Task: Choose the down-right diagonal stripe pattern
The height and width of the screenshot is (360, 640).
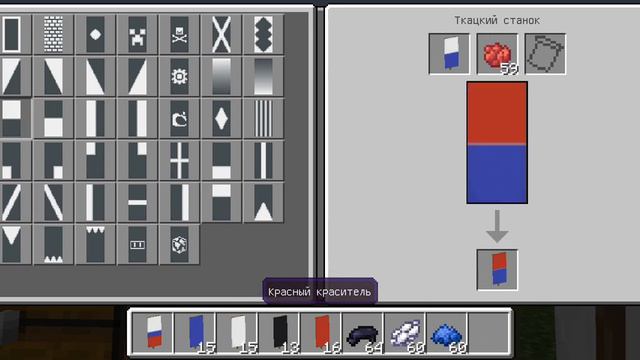Action: point(53,202)
